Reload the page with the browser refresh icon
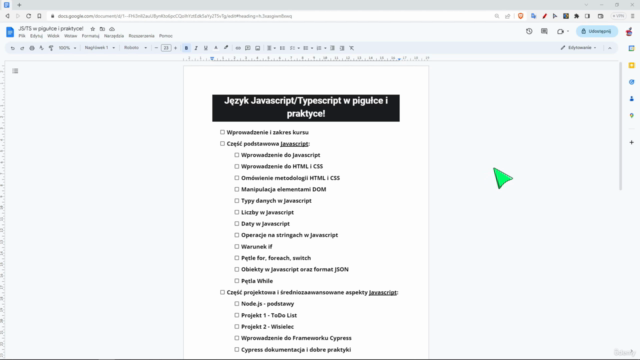The height and width of the screenshot is (360, 640). coord(29,16)
